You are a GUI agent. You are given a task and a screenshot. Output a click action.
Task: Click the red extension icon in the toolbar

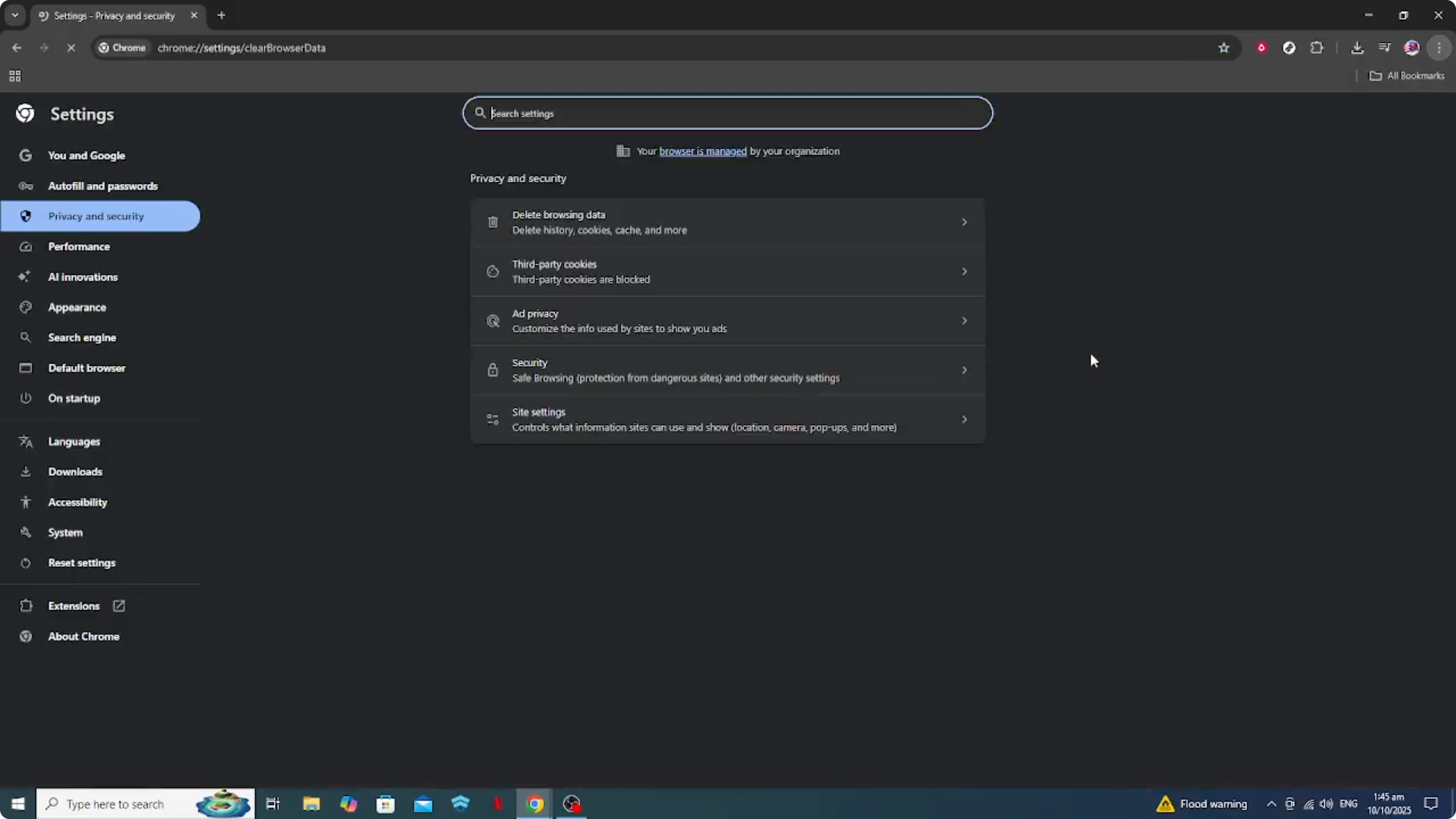coord(1262,47)
